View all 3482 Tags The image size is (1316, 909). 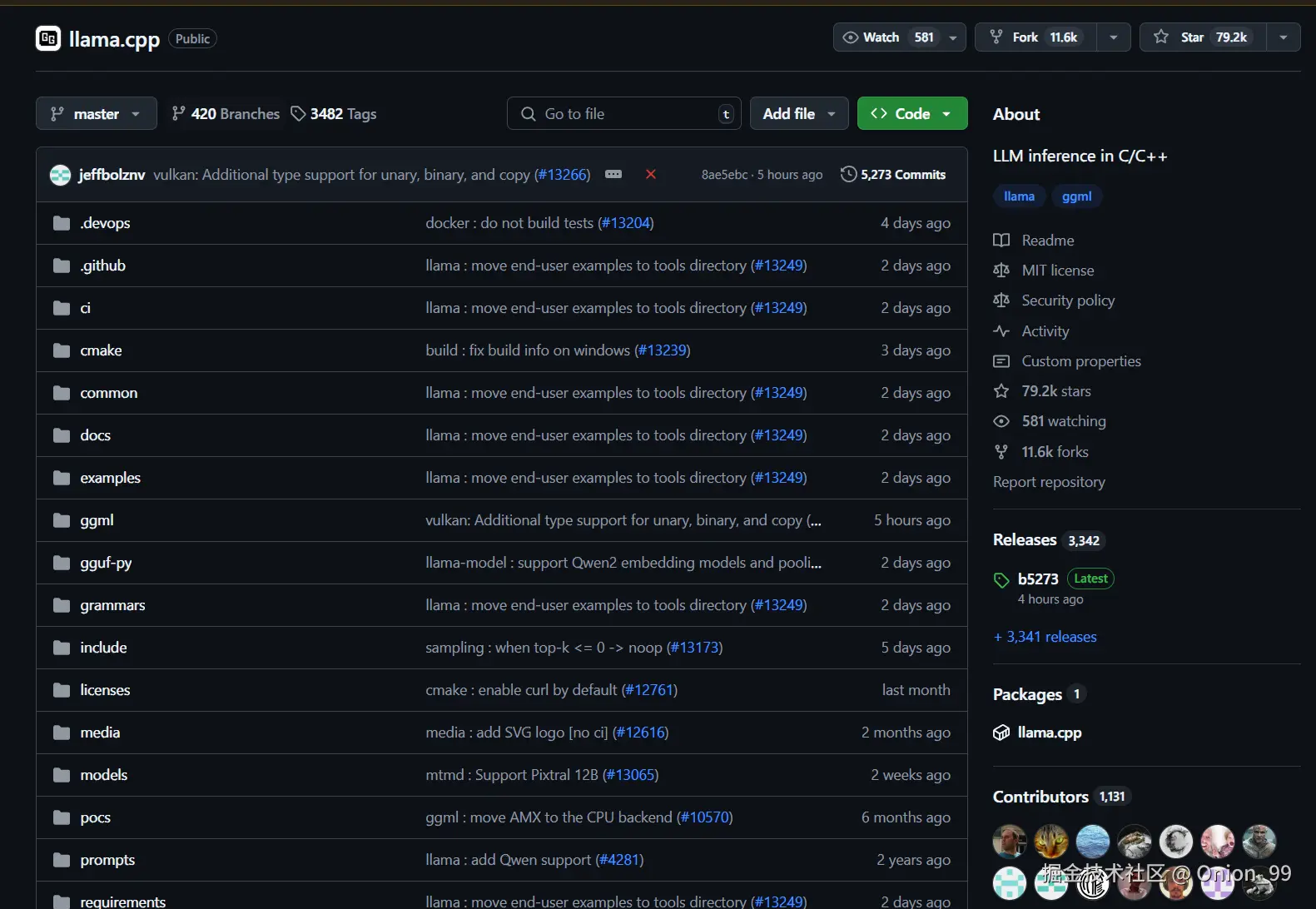coord(334,113)
